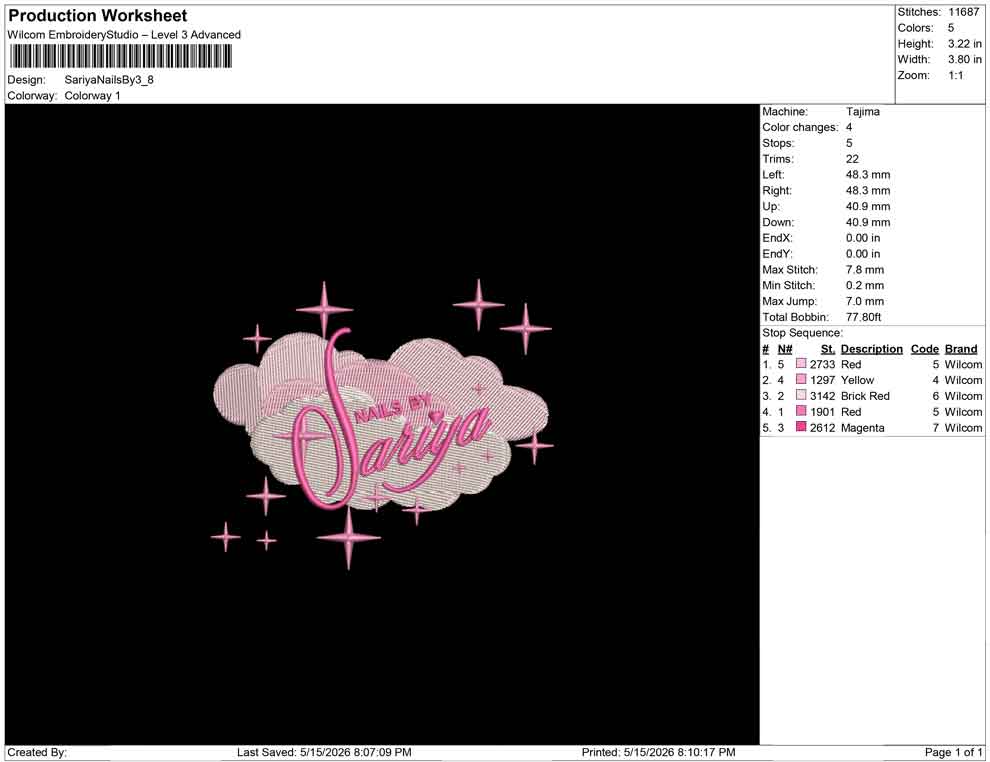Click stitches count '11687'
Screen dimensions: 990x762
click(963, 12)
